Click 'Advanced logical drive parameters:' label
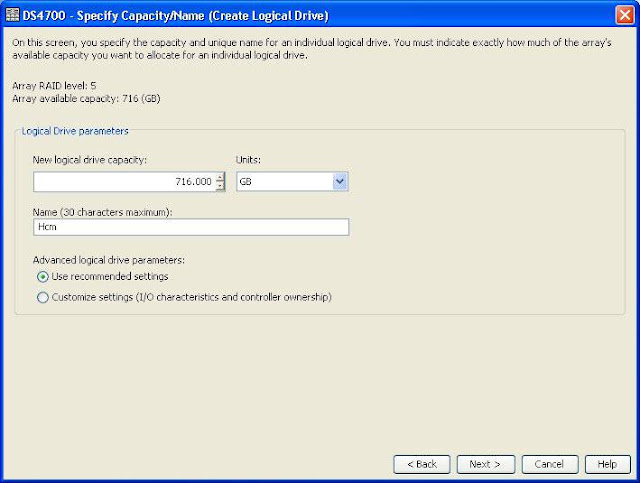Viewport: 640px width, 483px height. pos(109,260)
